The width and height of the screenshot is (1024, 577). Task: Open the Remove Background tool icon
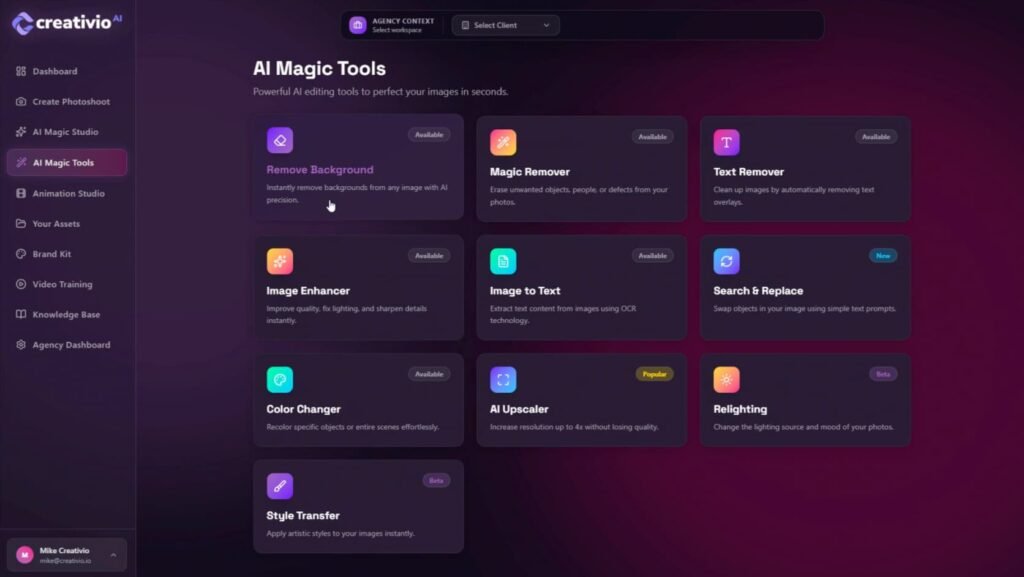[x=280, y=141]
